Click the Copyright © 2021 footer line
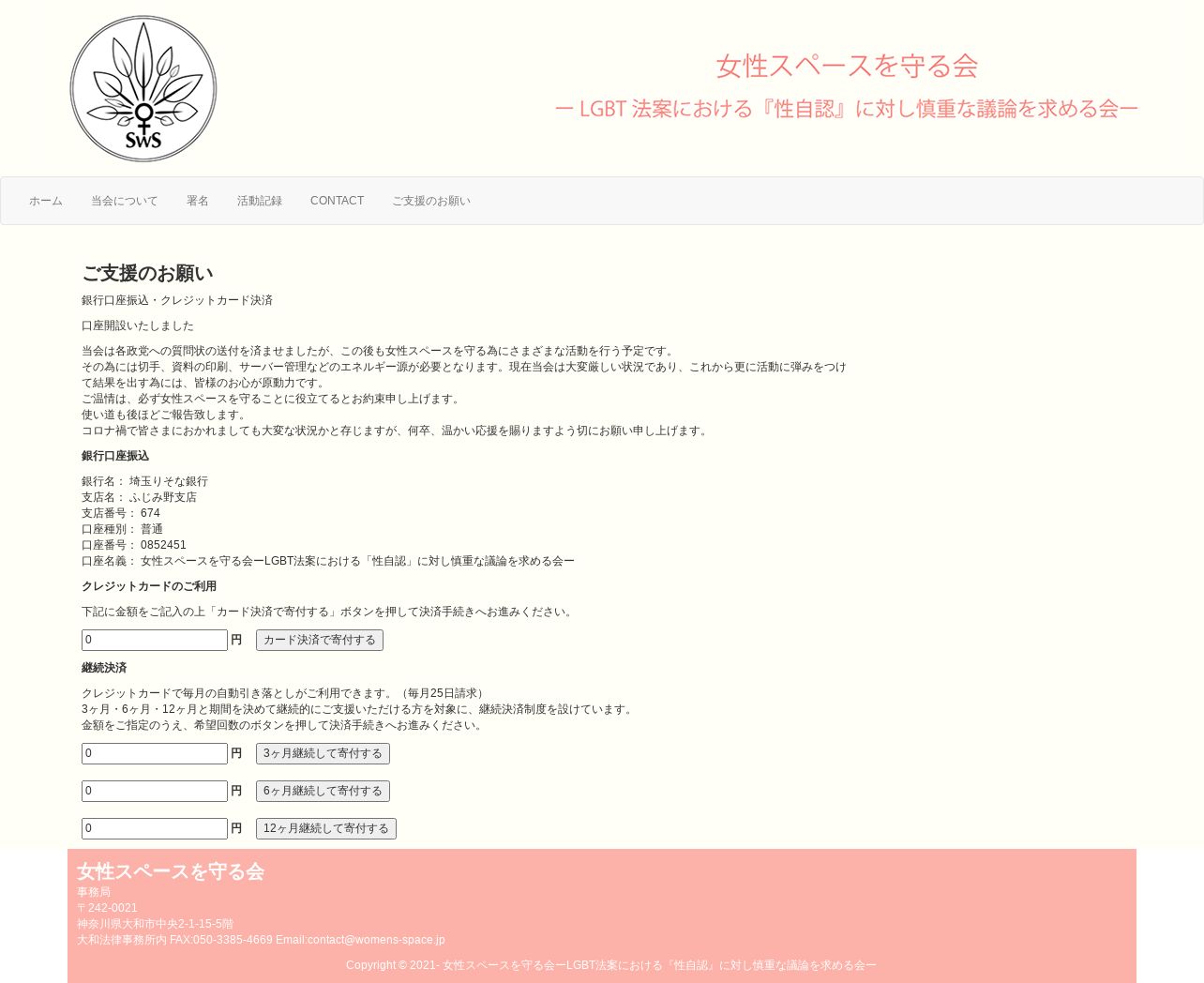 611,965
